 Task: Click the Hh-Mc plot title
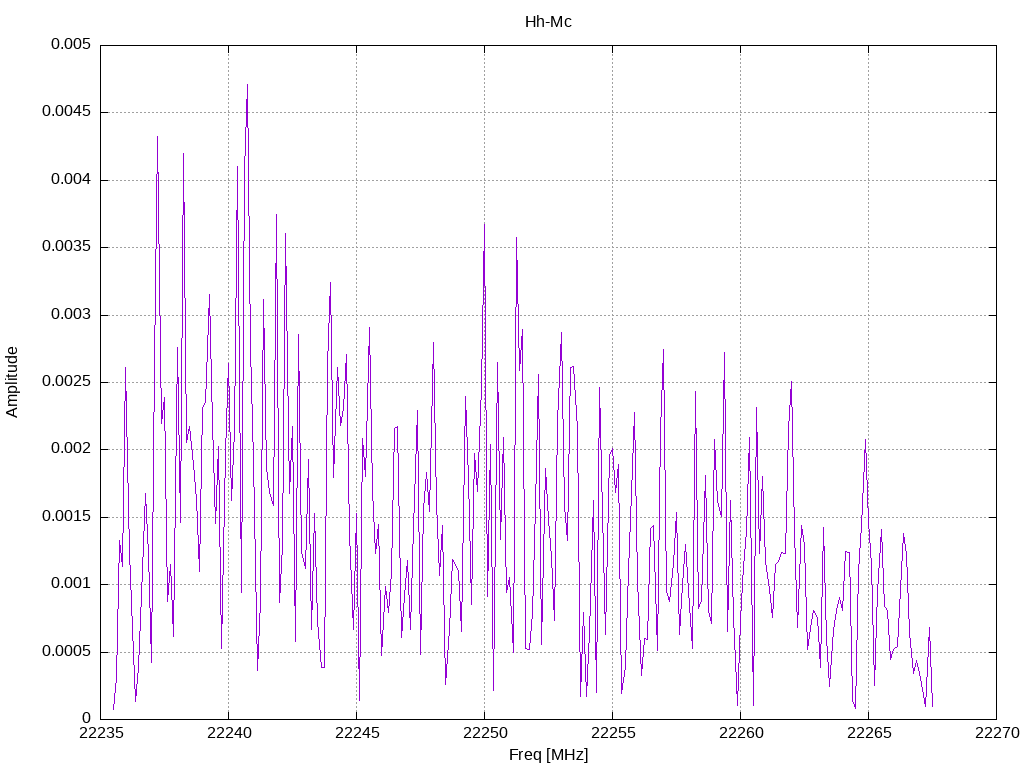[x=548, y=22]
